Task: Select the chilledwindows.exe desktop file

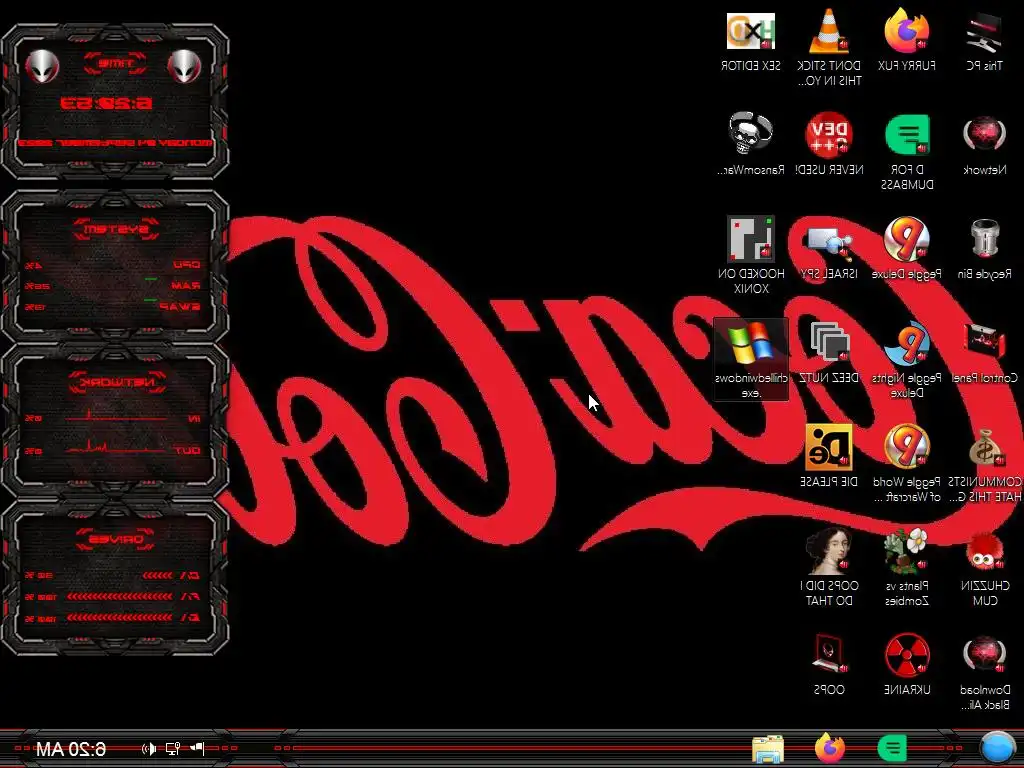Action: (750, 360)
